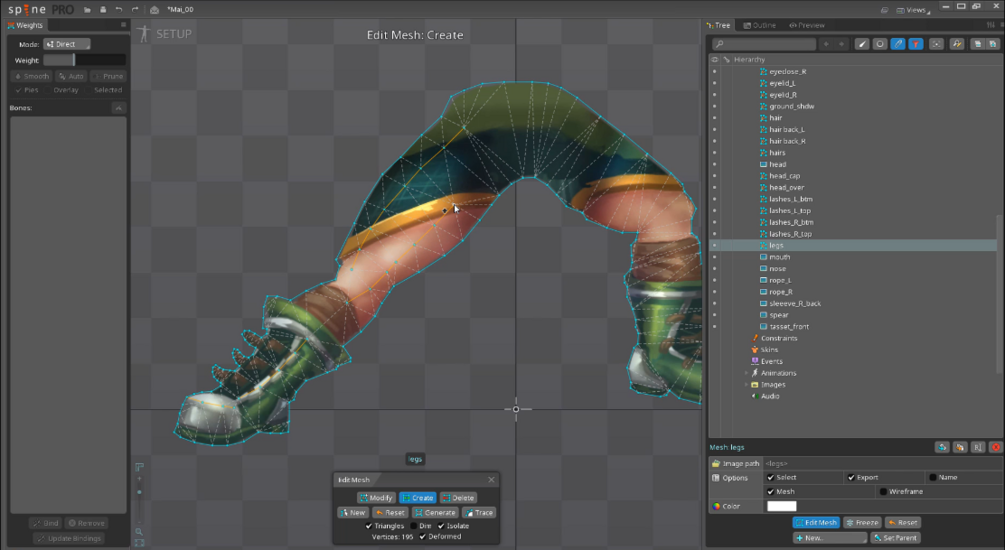The image size is (1005, 550).
Task: Switch to the Tree tab
Action: [x=718, y=25]
